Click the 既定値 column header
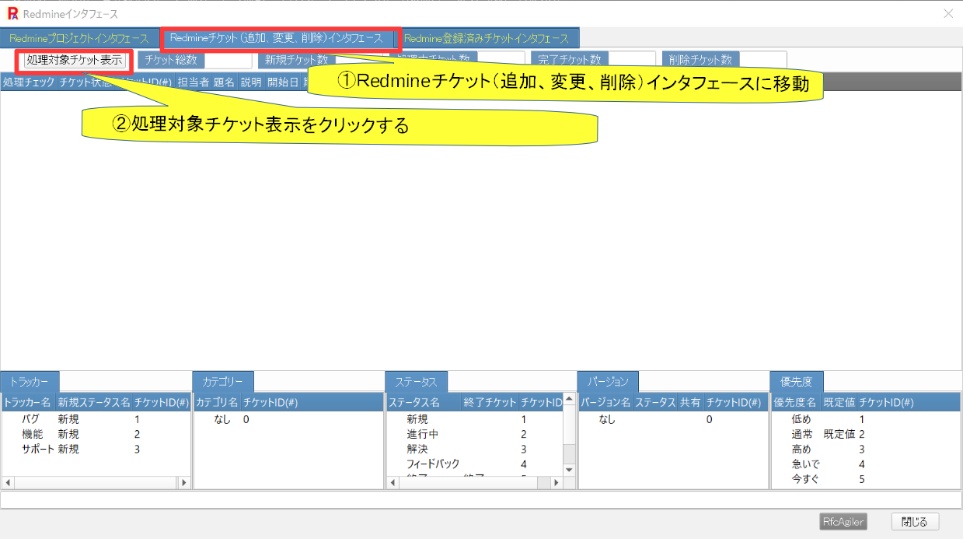963x539 pixels. 839,403
